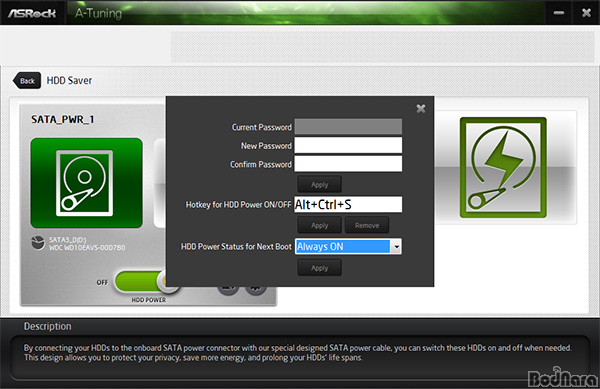Close the A-Tuning window
600x389 pixels.
point(586,13)
